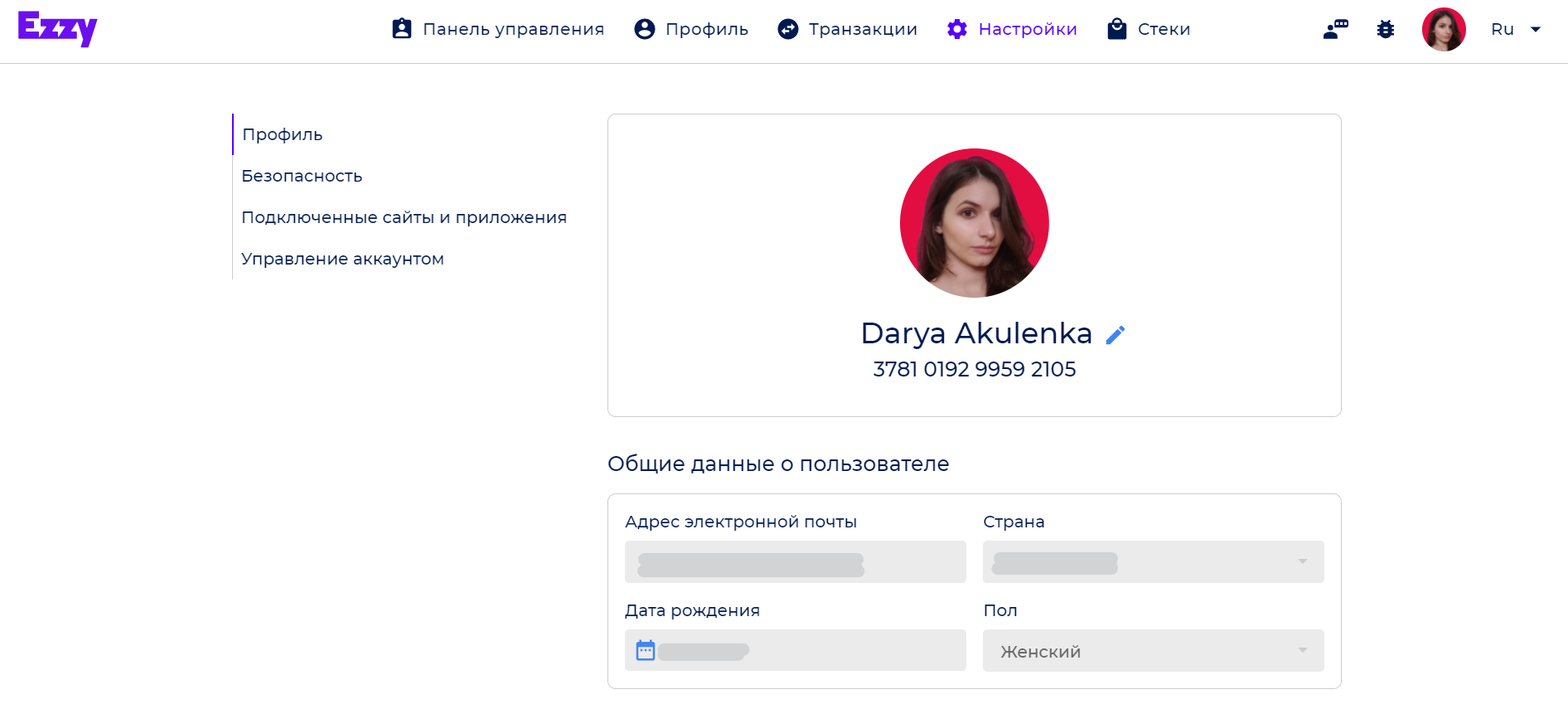Select Подключенные сайты и приложения sidebar item

(404, 217)
